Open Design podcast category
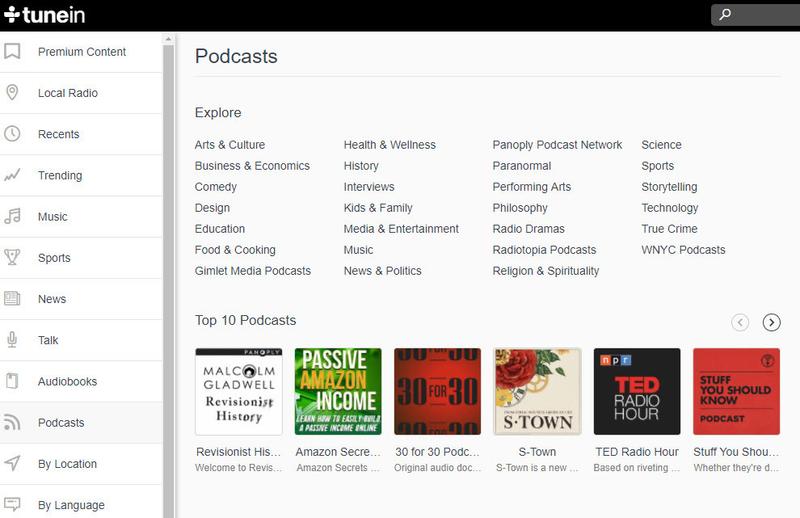800x518 pixels. [212, 208]
